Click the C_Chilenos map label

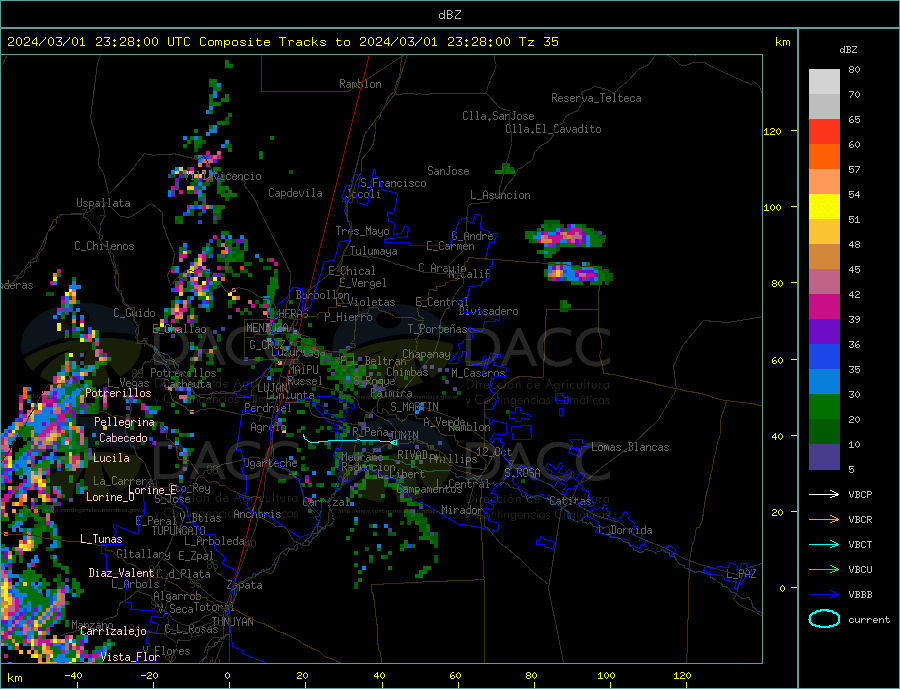pyautogui.click(x=104, y=246)
